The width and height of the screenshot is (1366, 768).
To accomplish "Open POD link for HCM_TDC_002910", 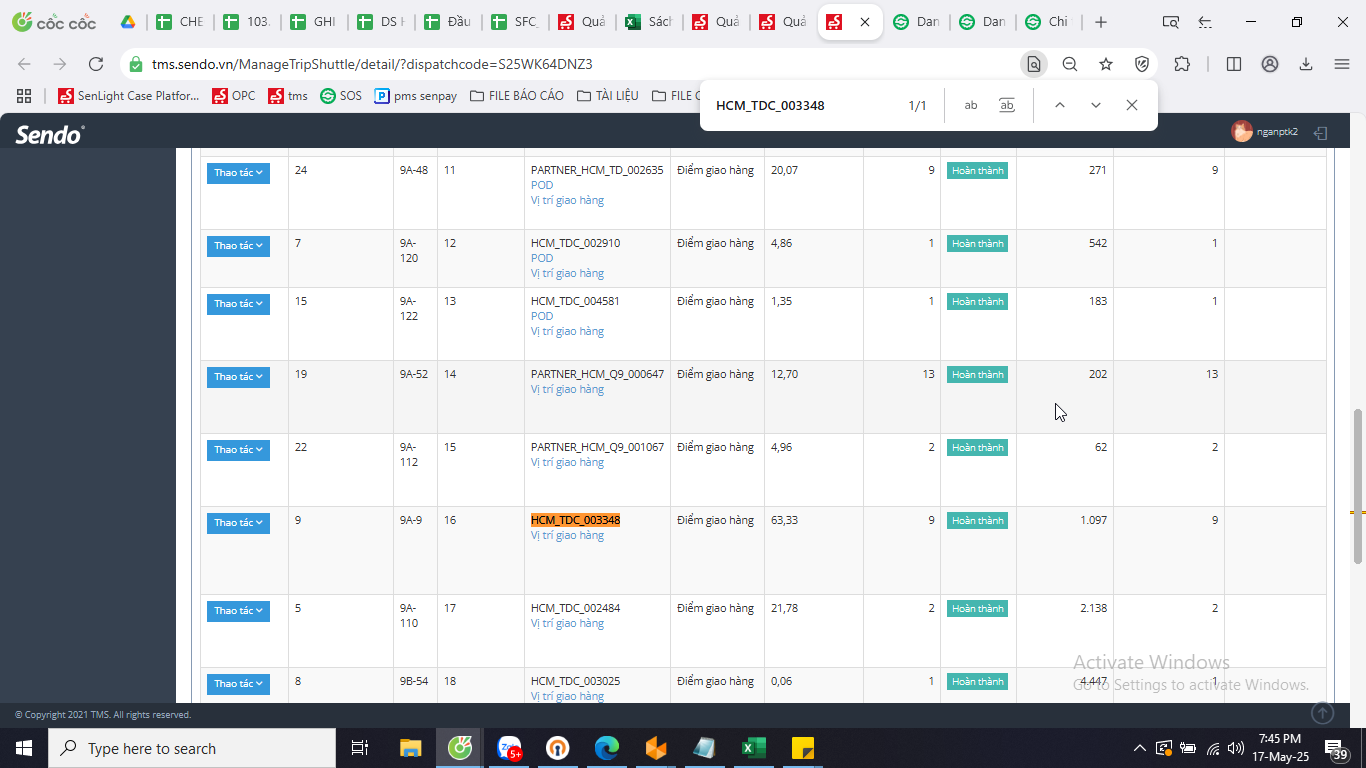I will pos(542,258).
